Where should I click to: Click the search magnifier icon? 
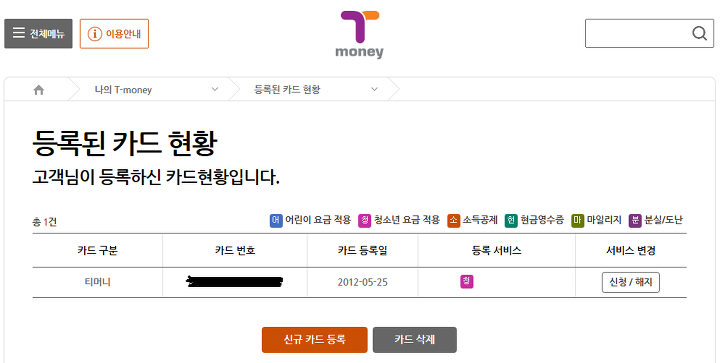[x=699, y=33]
